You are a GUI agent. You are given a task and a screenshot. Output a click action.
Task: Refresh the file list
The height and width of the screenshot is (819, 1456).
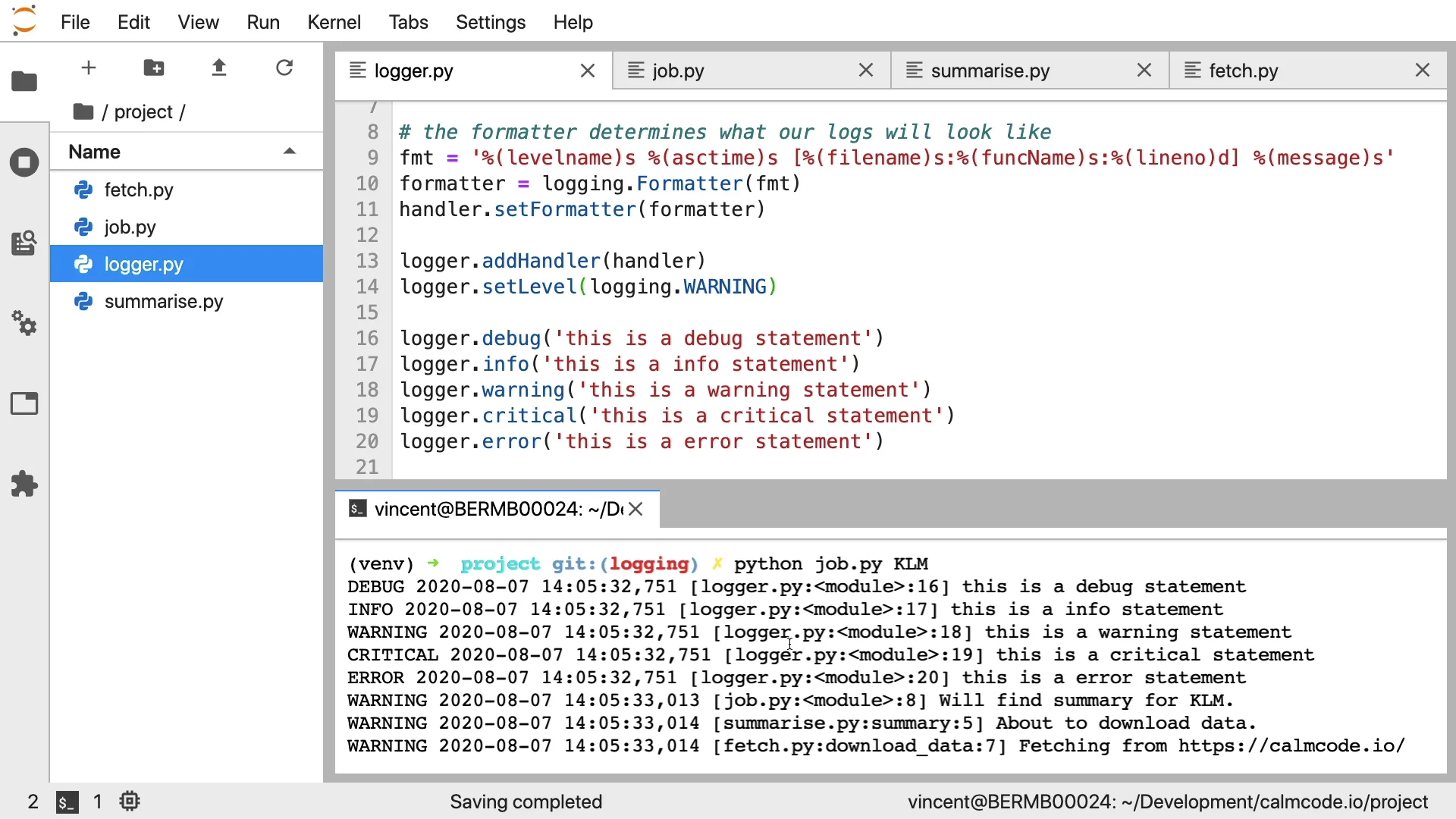[284, 68]
